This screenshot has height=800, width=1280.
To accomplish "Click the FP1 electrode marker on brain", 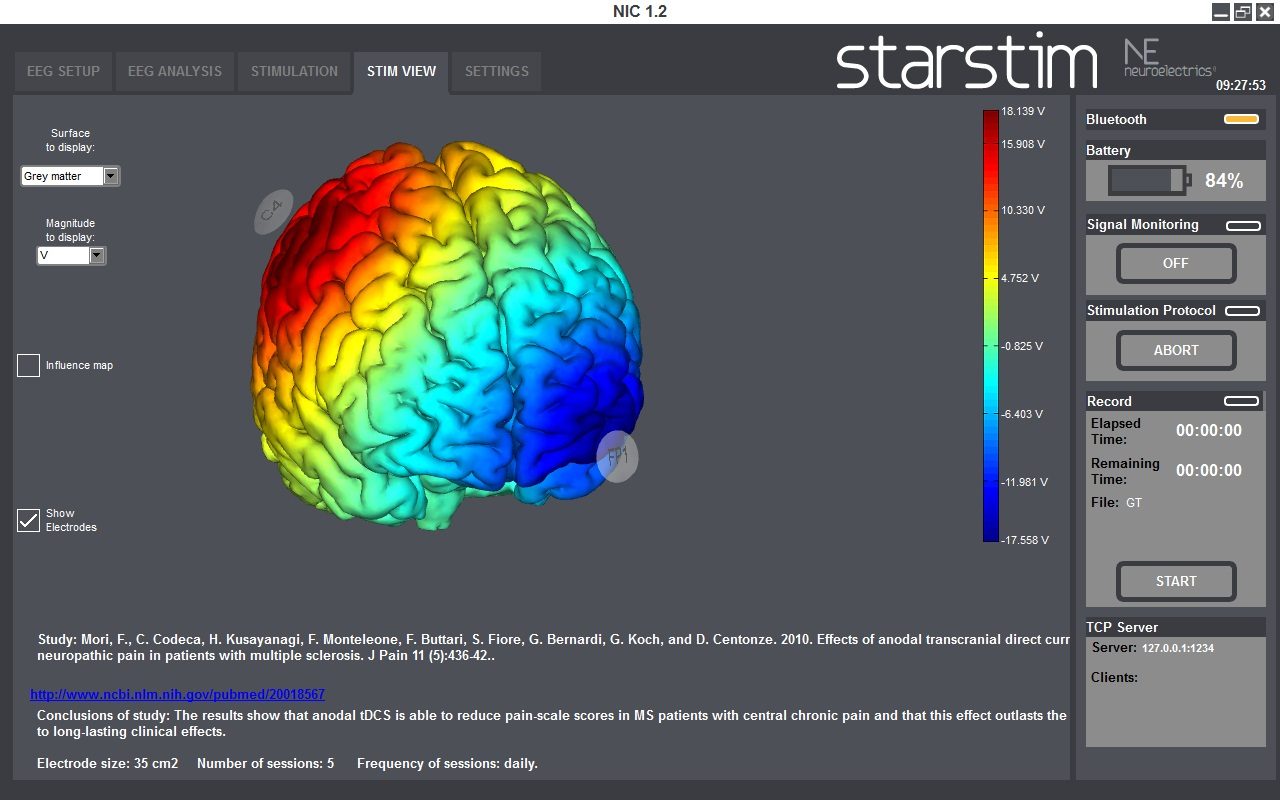I will tap(617, 457).
